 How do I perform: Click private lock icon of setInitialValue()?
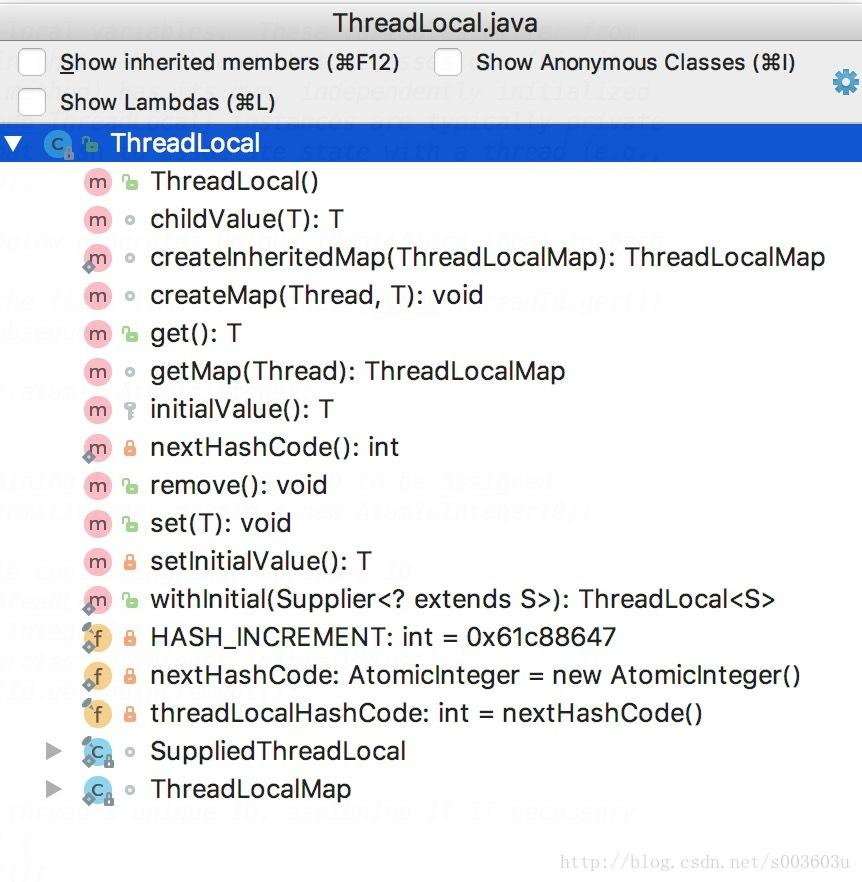click(x=130, y=562)
